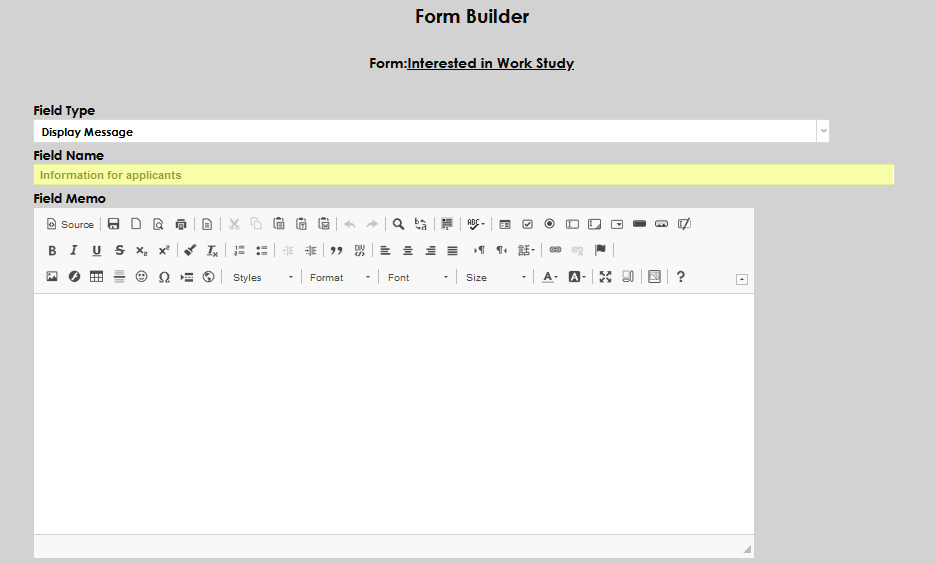Insert a selection field icon
Image resolution: width=936 pixels, height=563 pixels.
point(617,224)
